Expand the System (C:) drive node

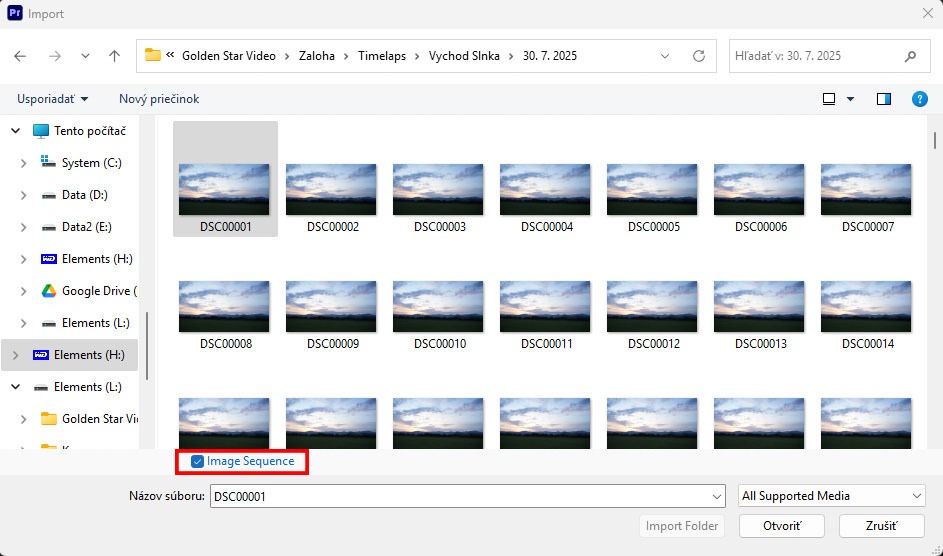click(x=24, y=163)
